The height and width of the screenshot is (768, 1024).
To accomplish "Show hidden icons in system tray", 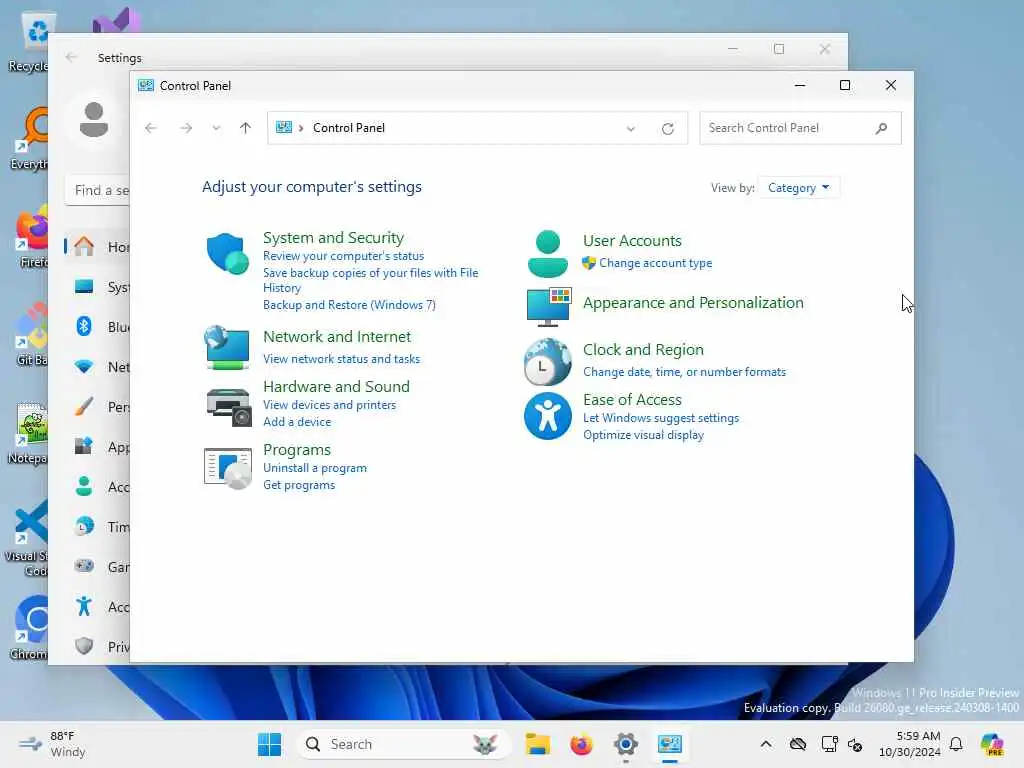I will click(x=766, y=744).
